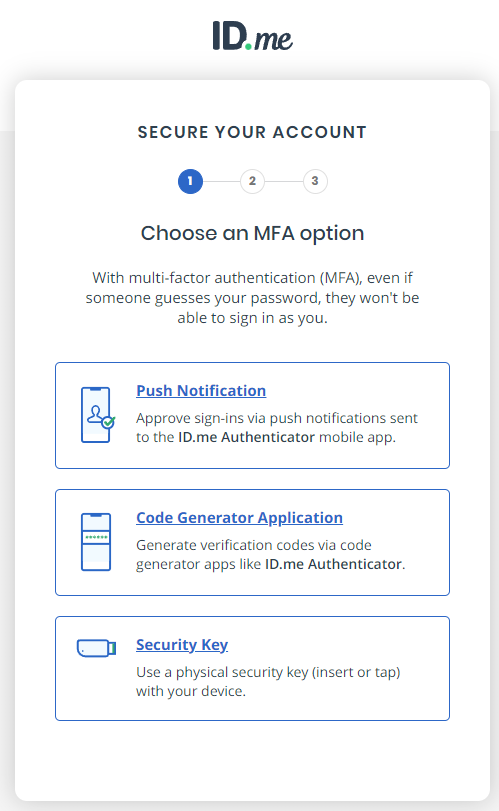Image resolution: width=499 pixels, height=811 pixels.
Task: Open the Code Generator Application link
Action: (x=239, y=518)
